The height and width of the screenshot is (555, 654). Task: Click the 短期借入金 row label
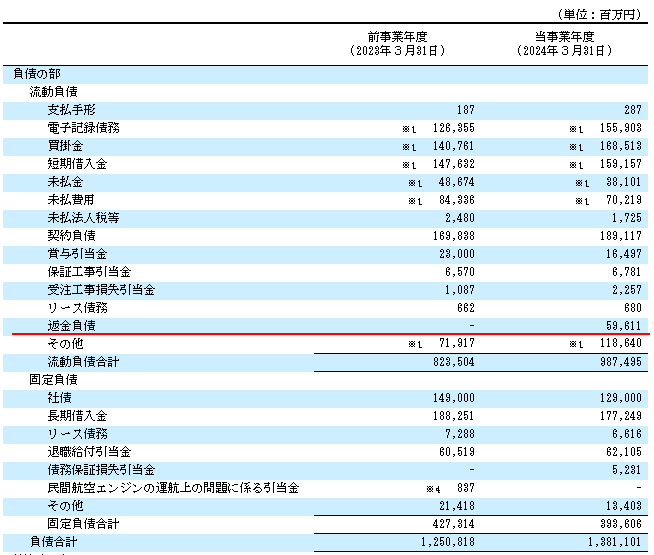click(76, 164)
